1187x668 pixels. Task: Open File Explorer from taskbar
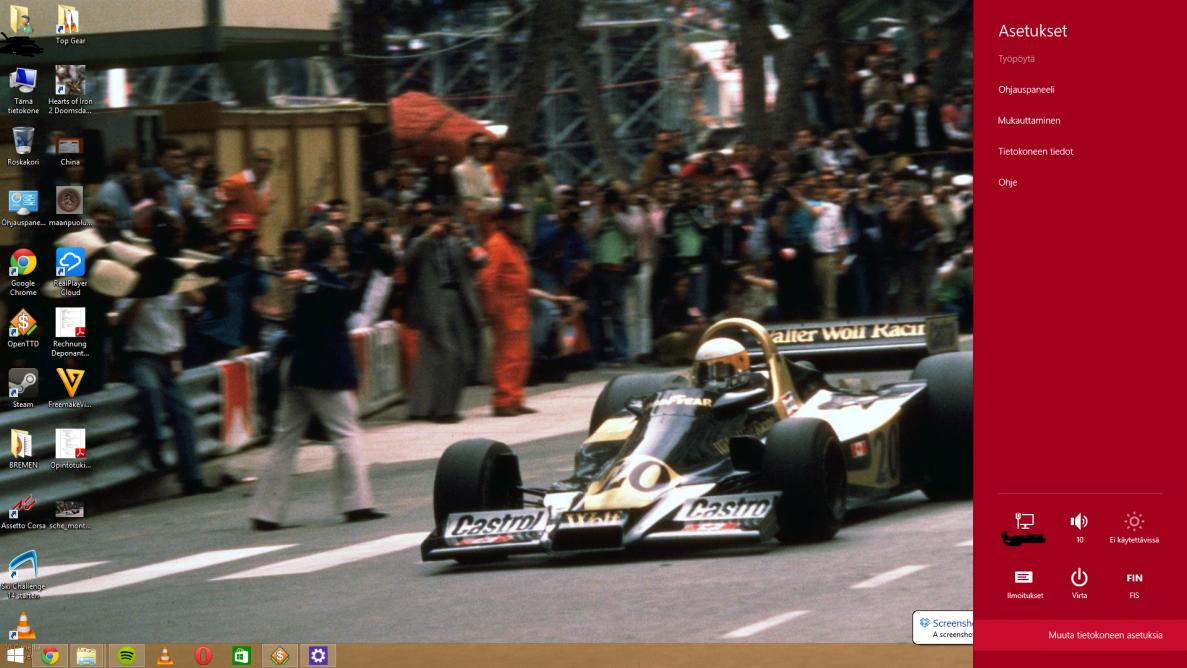pos(86,656)
